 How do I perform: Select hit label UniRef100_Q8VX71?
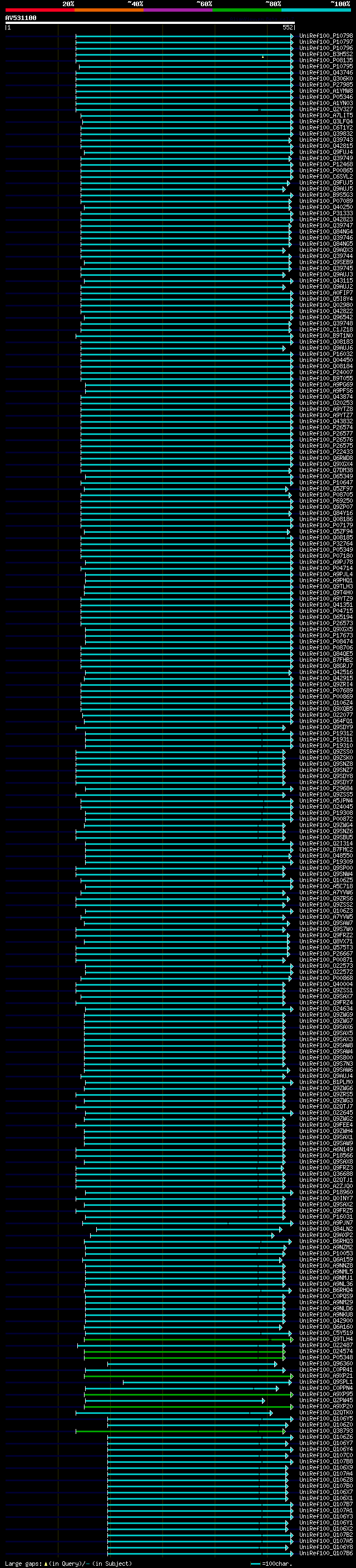click(x=326, y=941)
